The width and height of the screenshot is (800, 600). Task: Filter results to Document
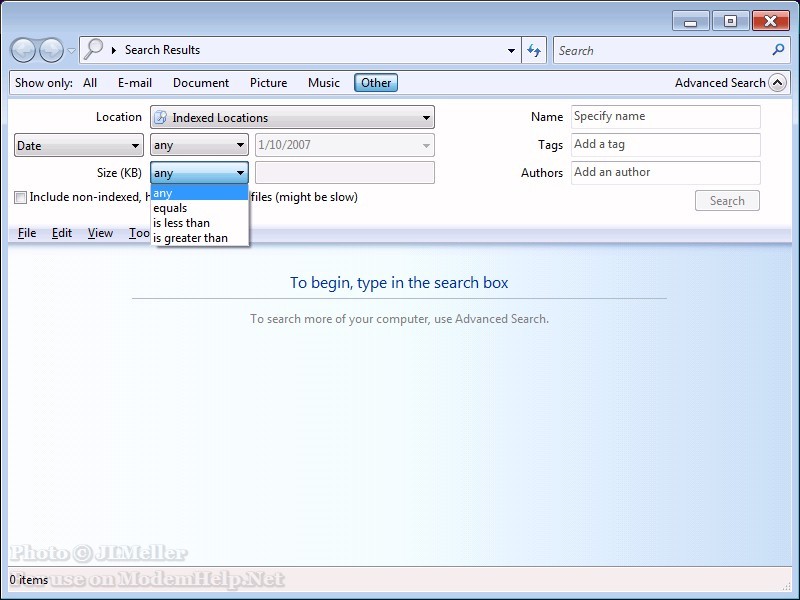click(x=201, y=83)
